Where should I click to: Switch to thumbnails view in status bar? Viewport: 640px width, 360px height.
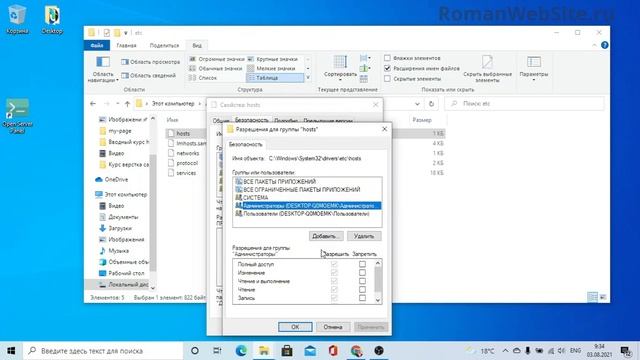click(x=602, y=297)
